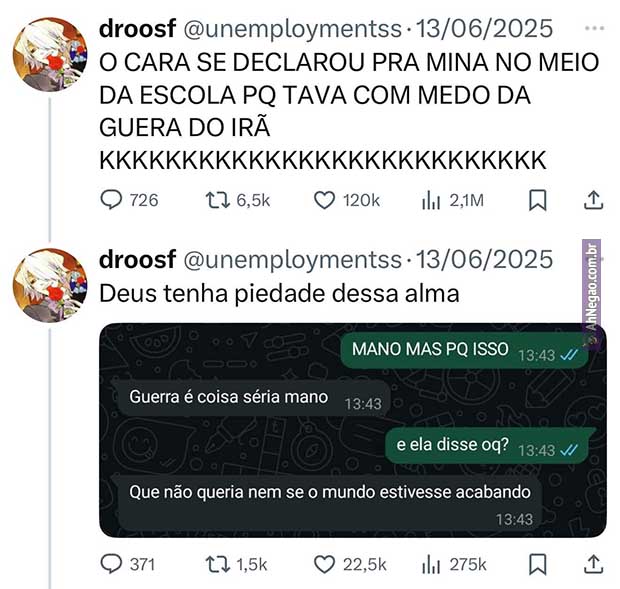
Task: Select the 'Deus tenha piedade dessa alma' tweet text
Action: (x=279, y=294)
